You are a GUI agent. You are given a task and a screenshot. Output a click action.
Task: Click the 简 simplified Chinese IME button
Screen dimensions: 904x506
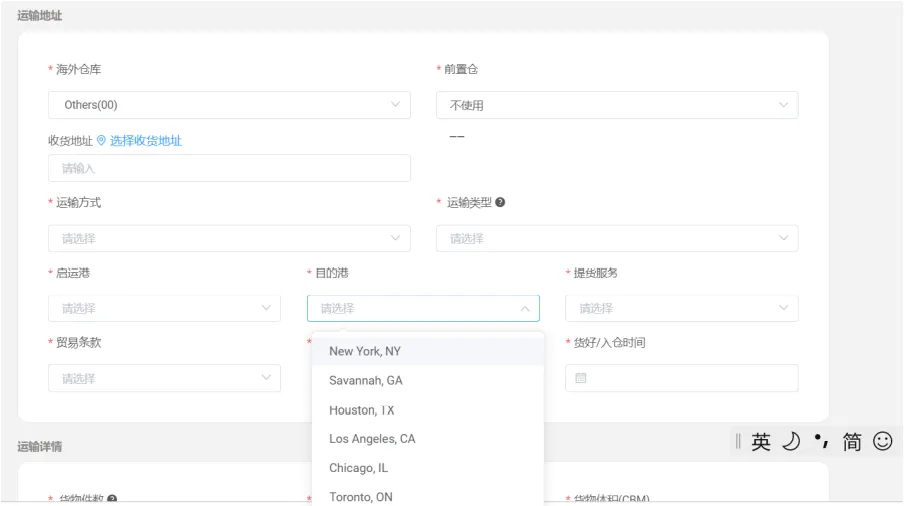click(851, 442)
